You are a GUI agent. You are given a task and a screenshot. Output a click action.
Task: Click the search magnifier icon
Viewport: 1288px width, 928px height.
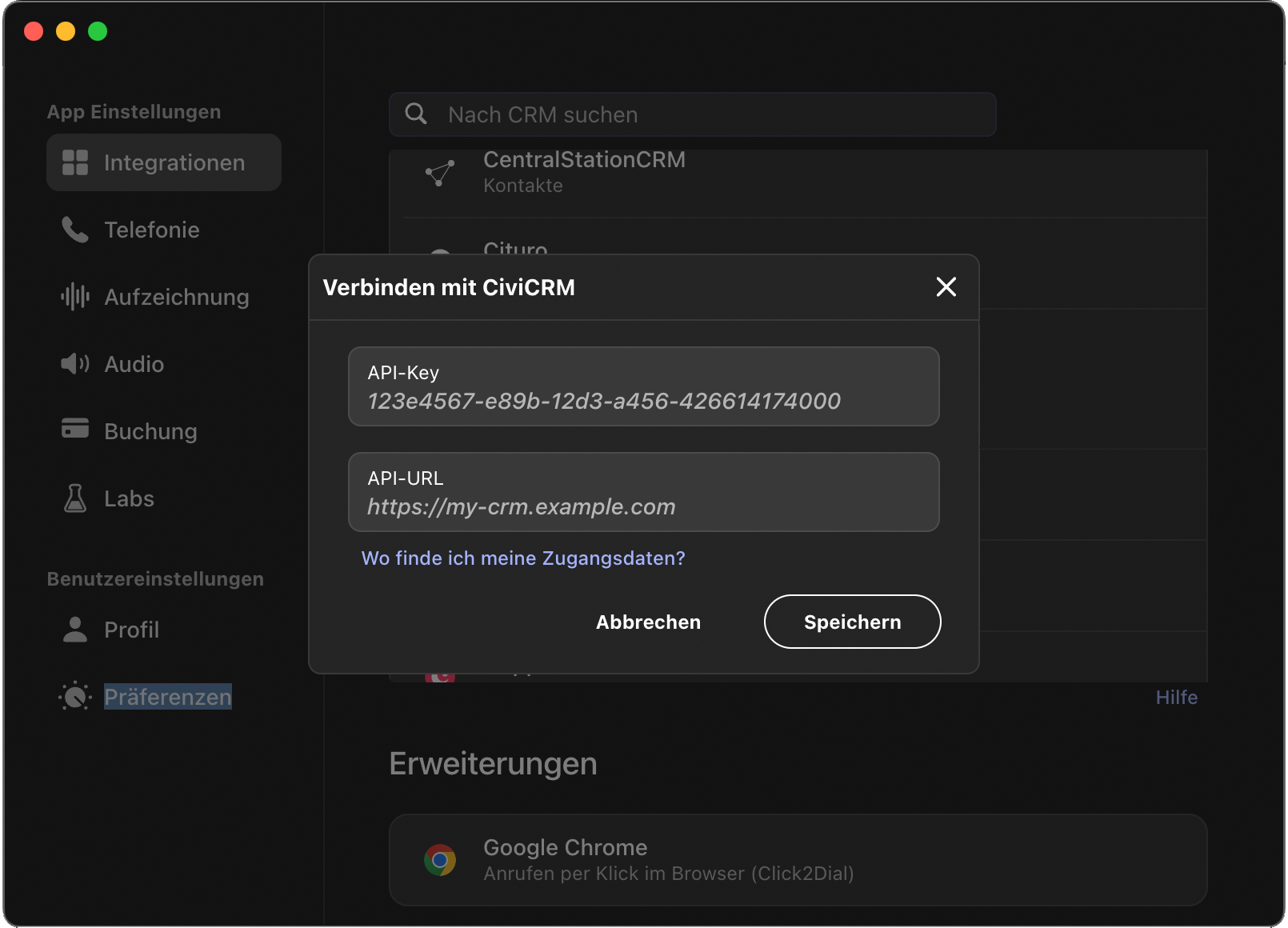[x=416, y=114]
